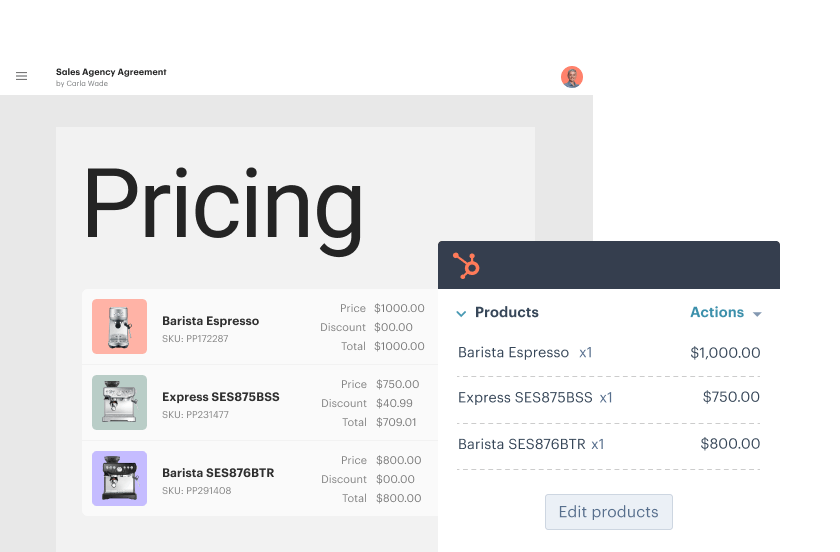Click the $40.99 discount value
Image resolution: width=840 pixels, height=552 pixels.
(394, 403)
